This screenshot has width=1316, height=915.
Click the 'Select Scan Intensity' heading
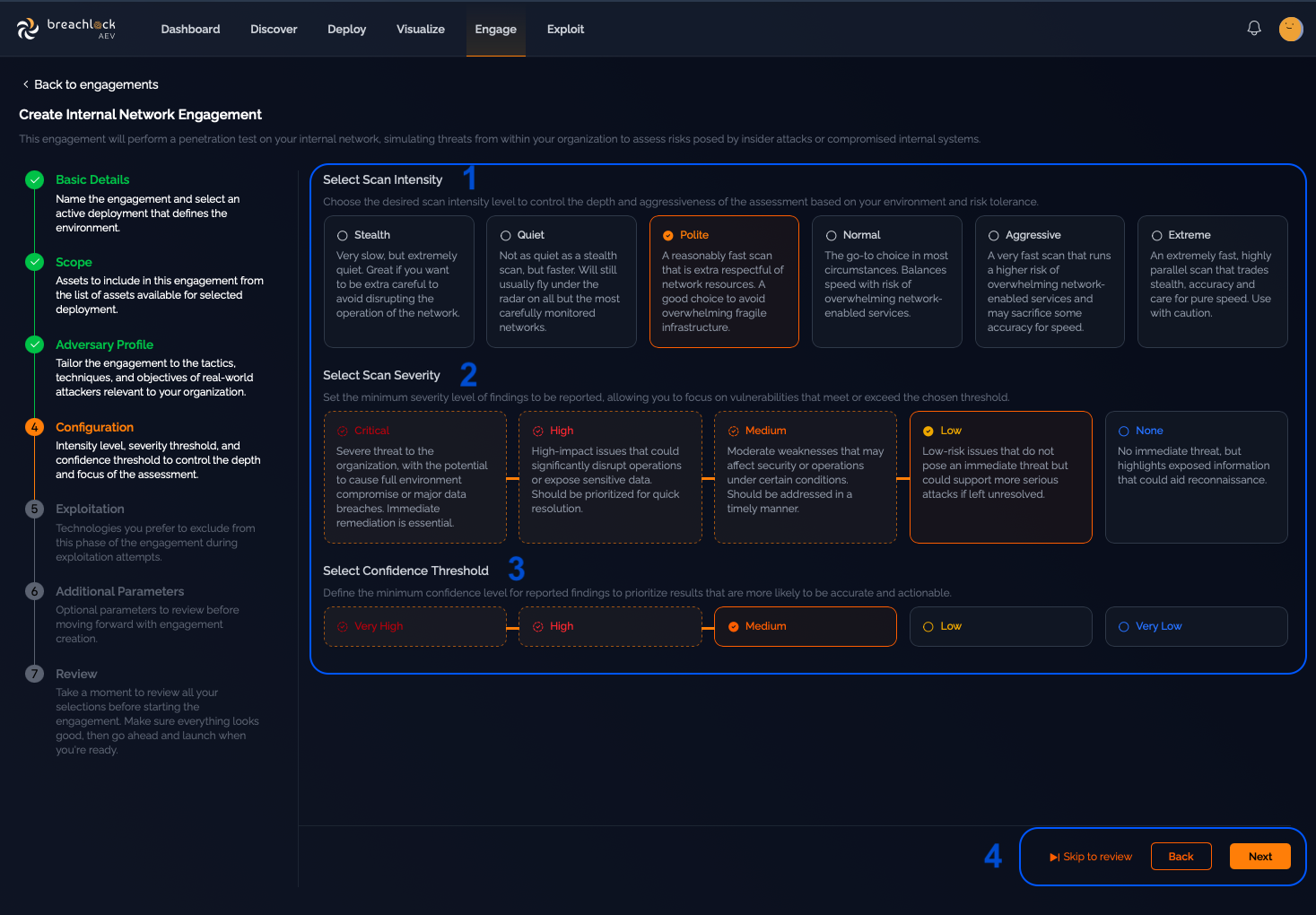point(383,179)
